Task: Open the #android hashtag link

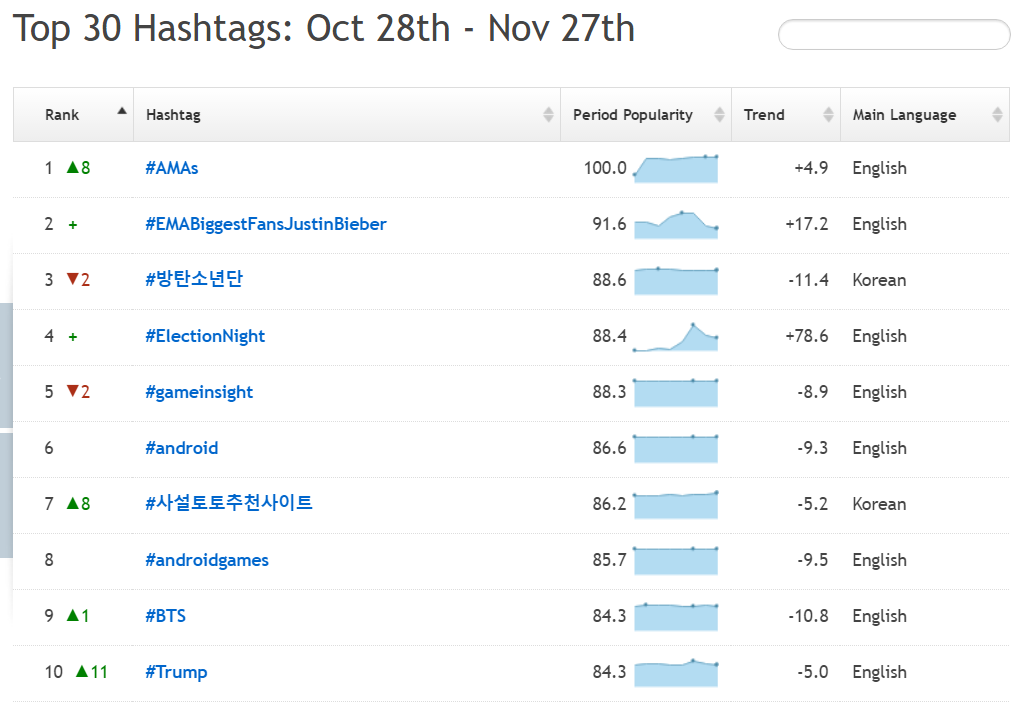Action: (x=181, y=448)
